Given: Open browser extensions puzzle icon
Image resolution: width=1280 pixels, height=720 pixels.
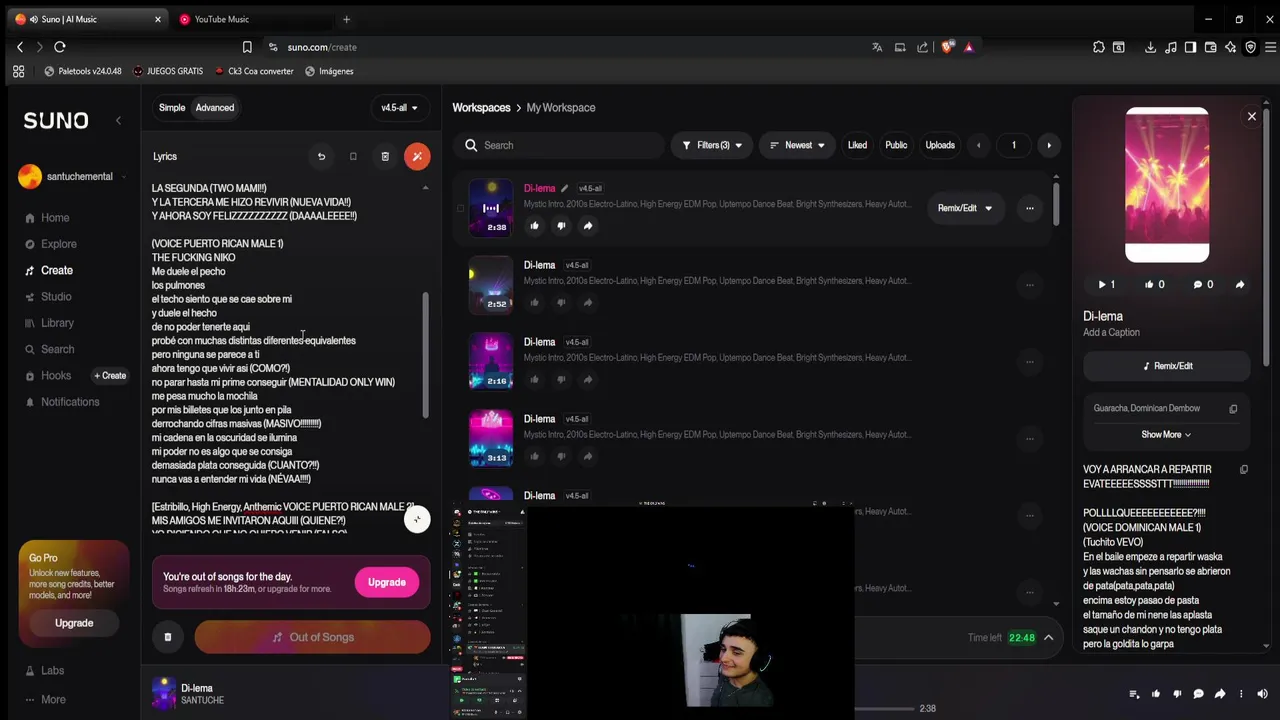Looking at the screenshot, I should point(1099,47).
